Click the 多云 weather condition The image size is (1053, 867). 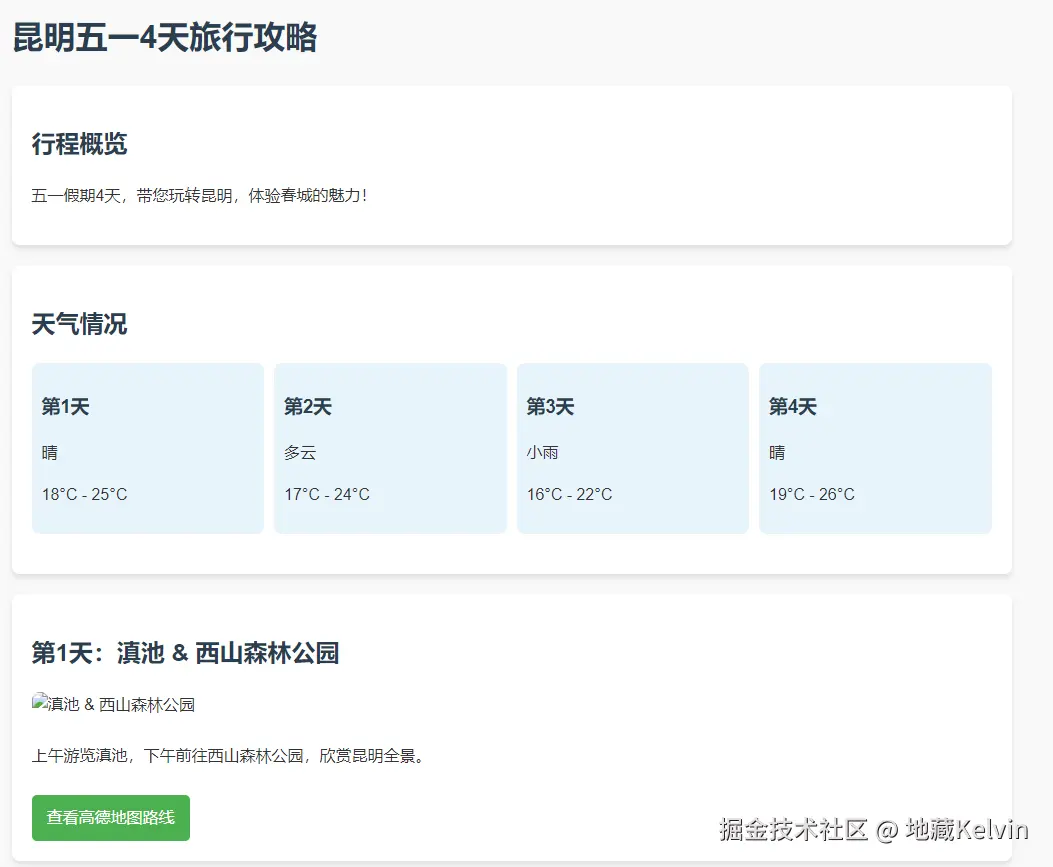click(x=300, y=453)
